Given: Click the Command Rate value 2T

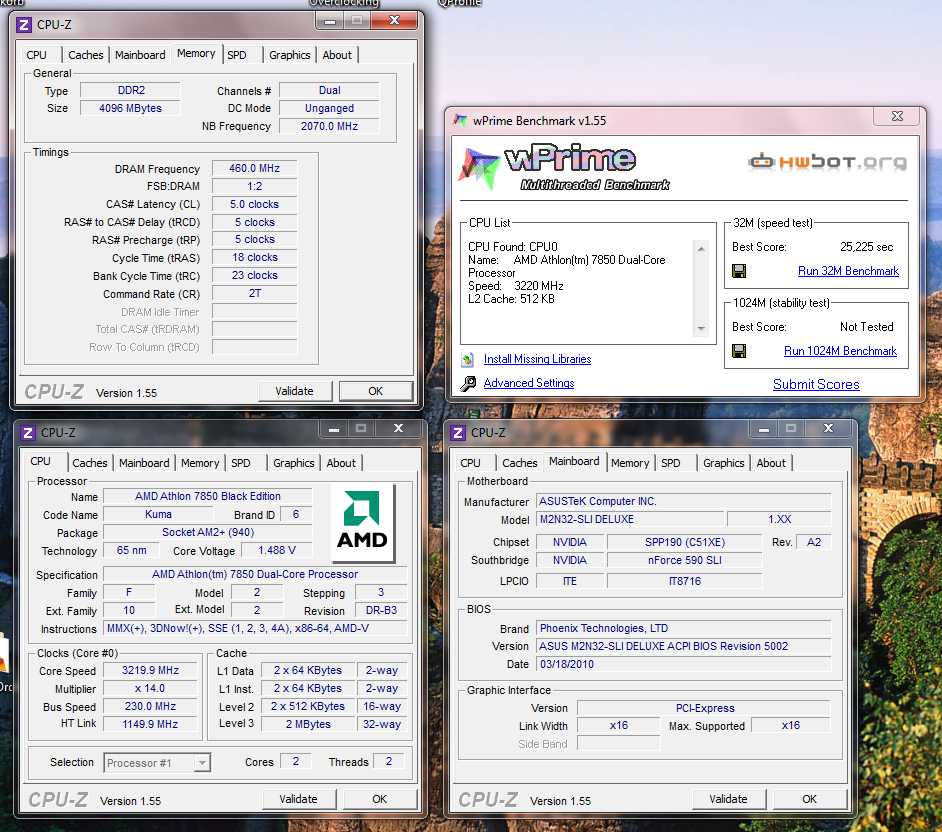Looking at the screenshot, I should click(x=255, y=293).
